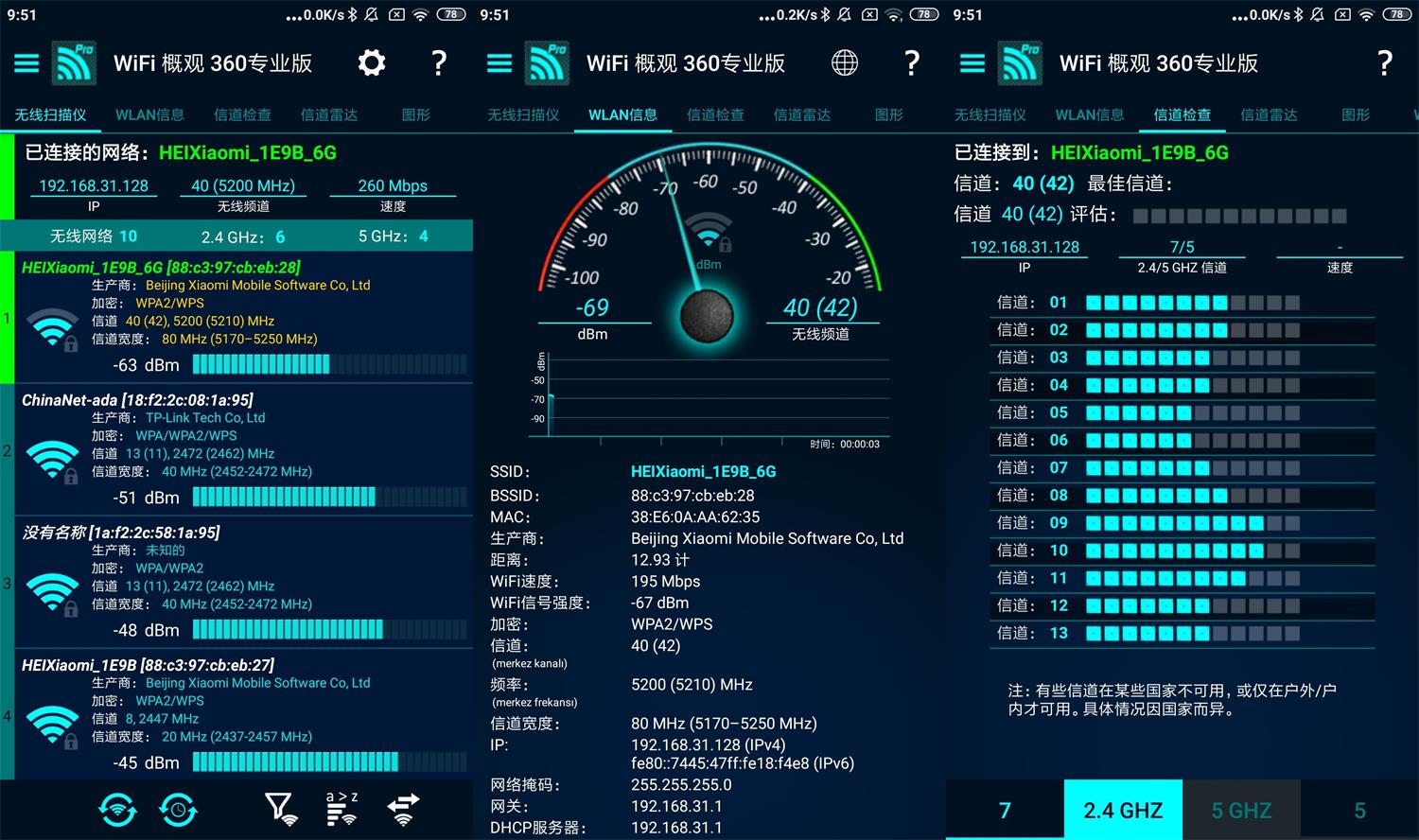Switch to the 图形 tab
Screen dimensions: 1419x840
tap(414, 114)
